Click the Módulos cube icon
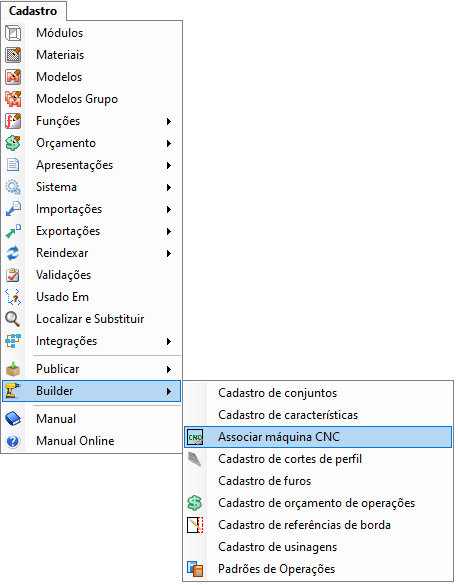This screenshot has height=585, width=458. pos(13,33)
